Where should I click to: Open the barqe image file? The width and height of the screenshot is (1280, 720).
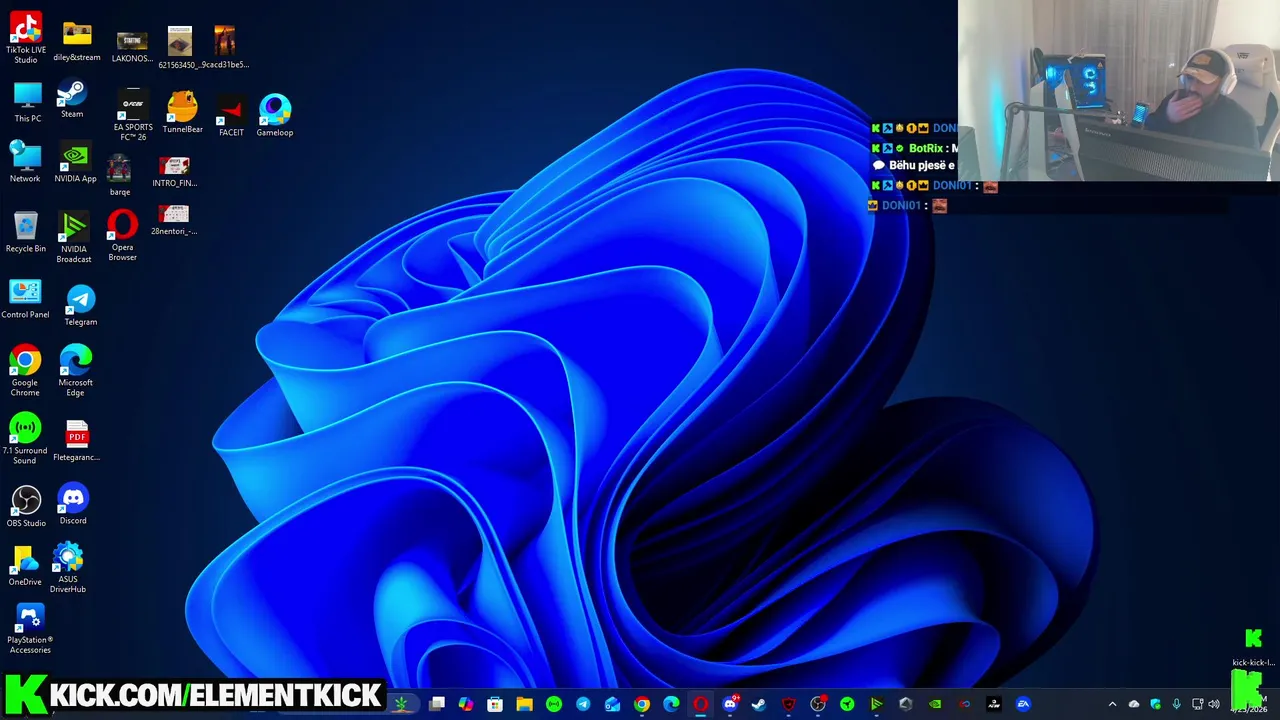click(x=120, y=175)
